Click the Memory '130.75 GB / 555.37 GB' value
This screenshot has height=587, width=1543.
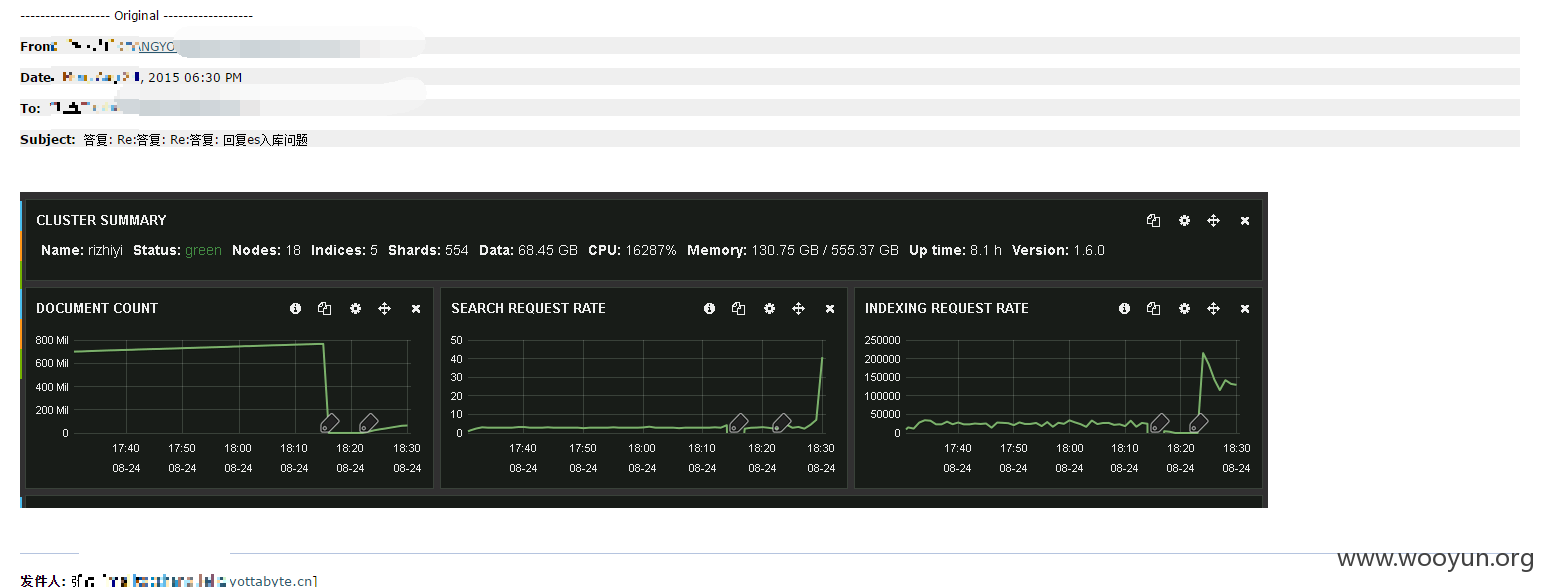click(825, 250)
